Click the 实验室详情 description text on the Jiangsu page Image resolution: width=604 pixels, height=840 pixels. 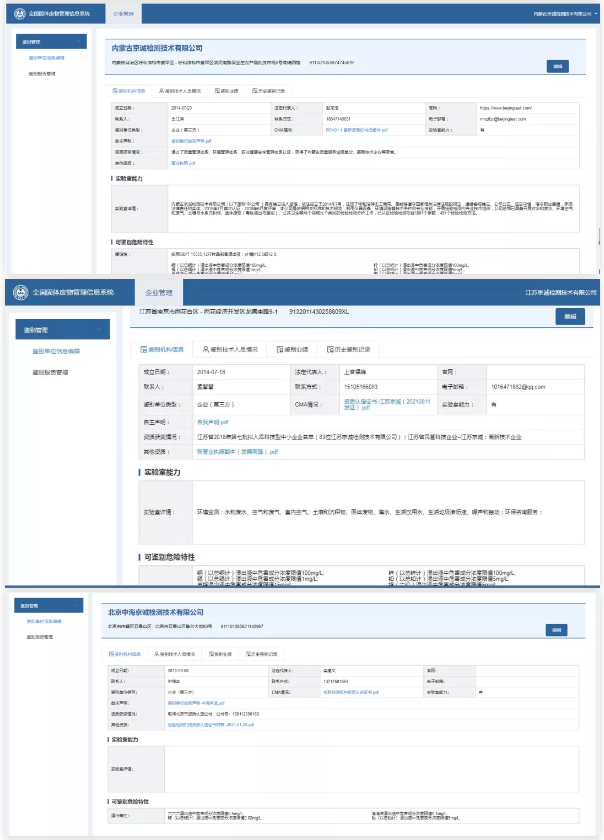(x=370, y=512)
